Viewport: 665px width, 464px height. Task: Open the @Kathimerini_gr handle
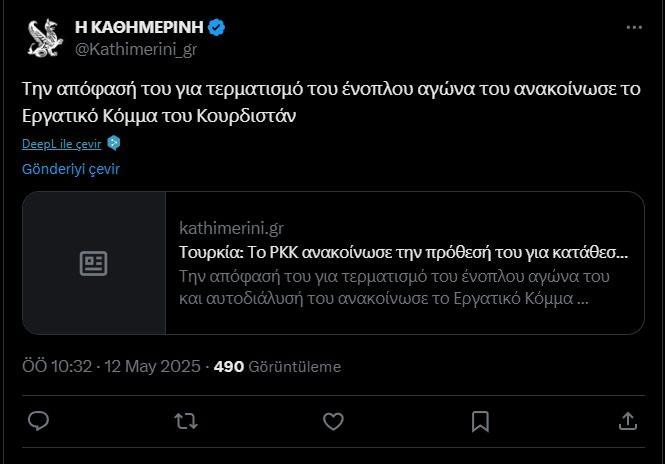[136, 49]
